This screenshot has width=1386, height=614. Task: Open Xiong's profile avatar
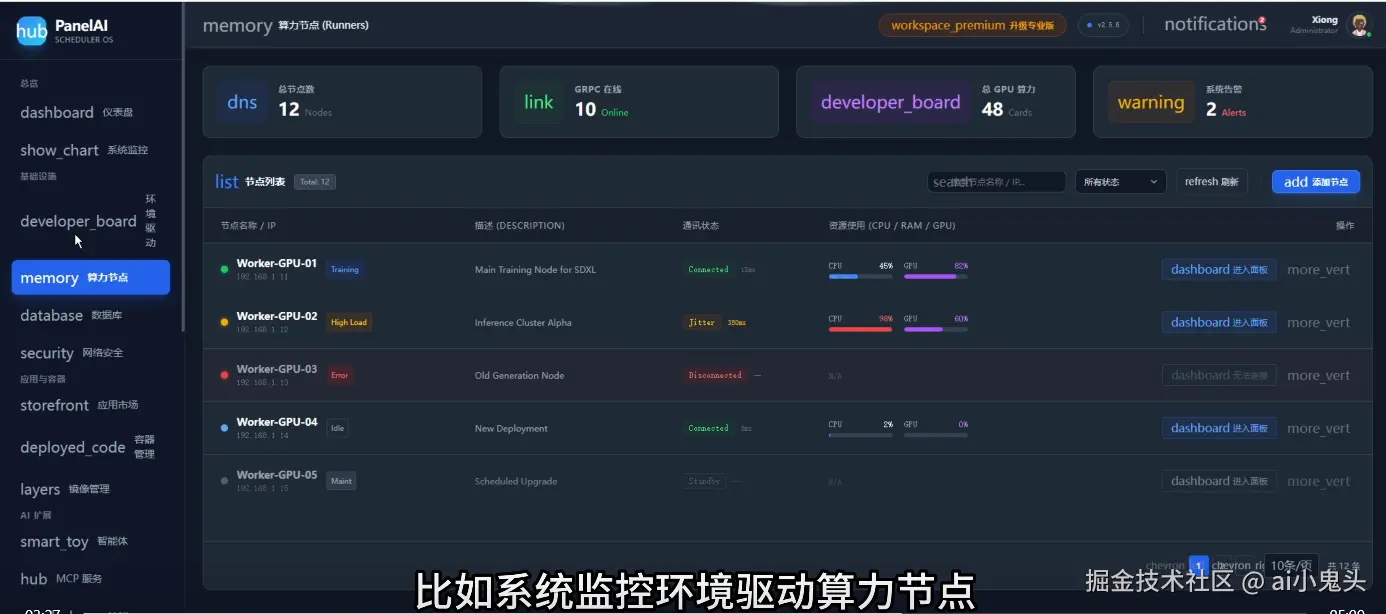tap(1359, 25)
